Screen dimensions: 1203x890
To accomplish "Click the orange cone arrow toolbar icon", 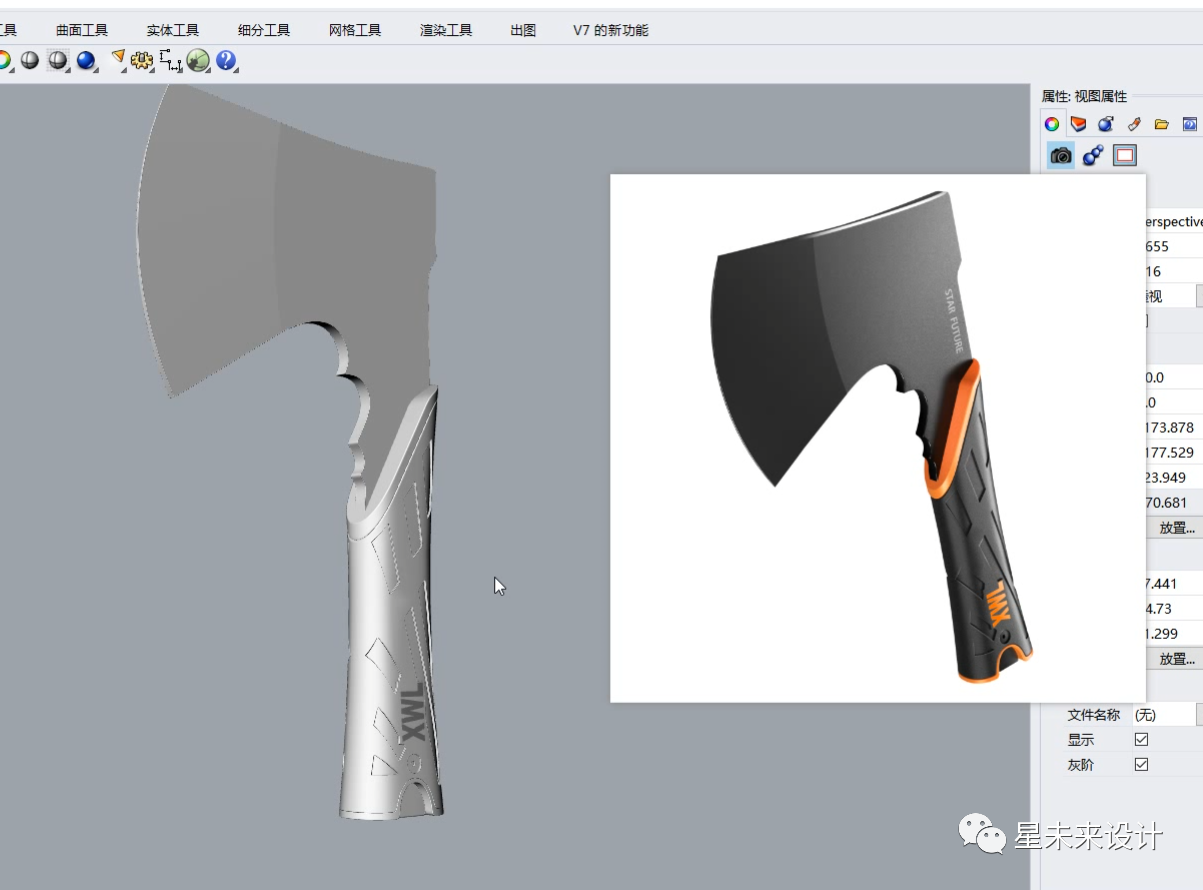I will [117, 59].
